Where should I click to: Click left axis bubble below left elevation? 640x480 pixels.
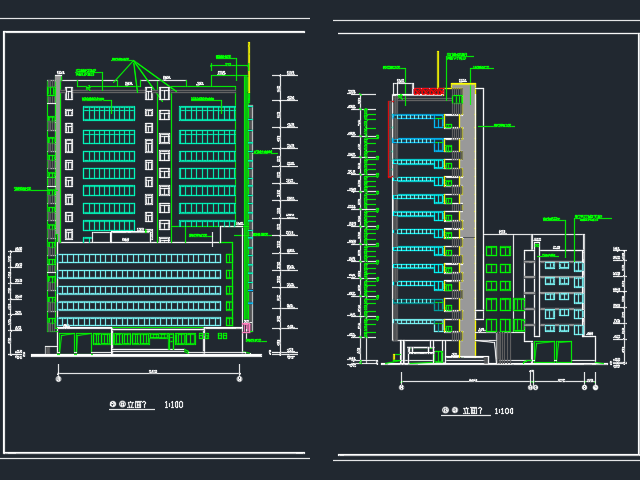pyautogui.click(x=58, y=378)
